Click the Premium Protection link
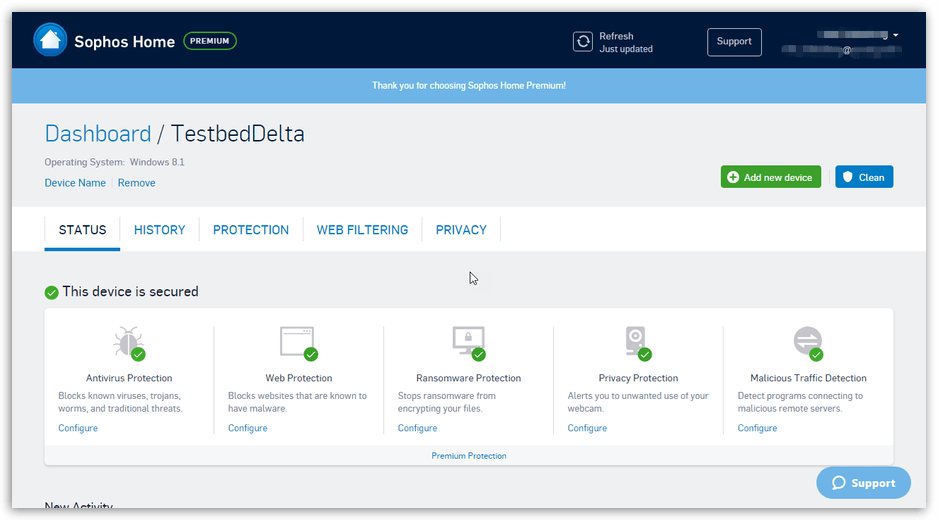Image resolution: width=938 pixels, height=520 pixels. click(x=469, y=456)
